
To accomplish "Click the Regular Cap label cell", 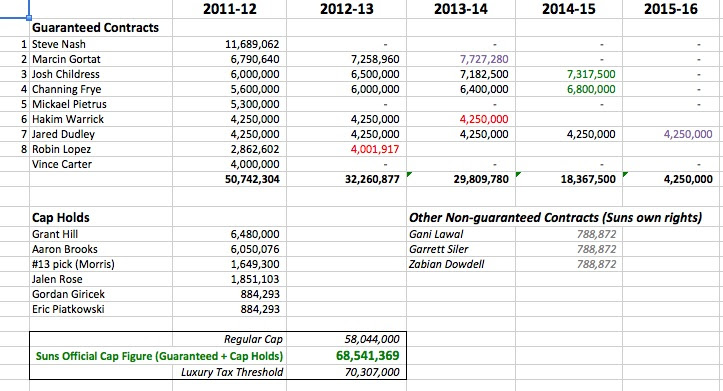I will click(229, 339).
